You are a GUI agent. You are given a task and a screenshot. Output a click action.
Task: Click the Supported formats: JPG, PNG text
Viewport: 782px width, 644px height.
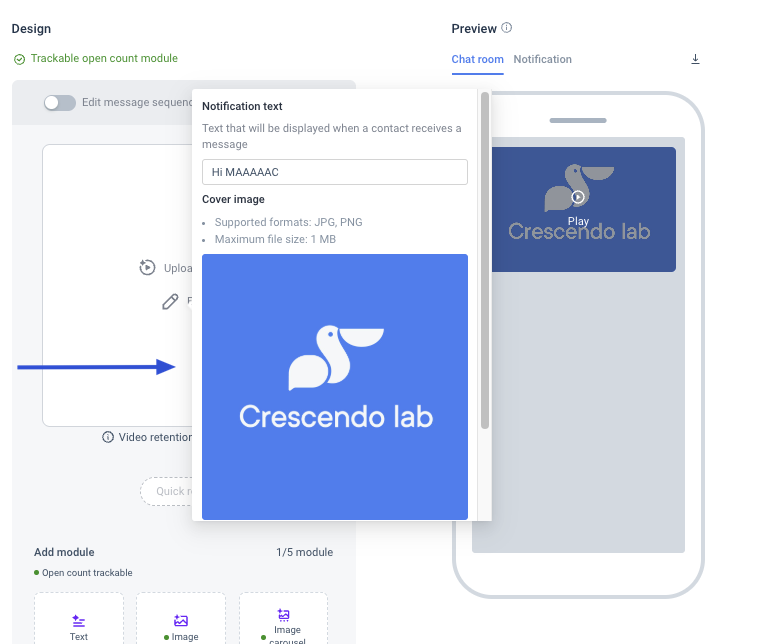coord(288,222)
